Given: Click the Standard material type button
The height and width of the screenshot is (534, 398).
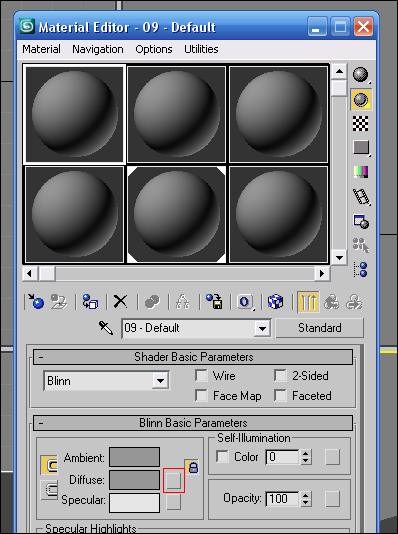Looking at the screenshot, I should coord(319,328).
